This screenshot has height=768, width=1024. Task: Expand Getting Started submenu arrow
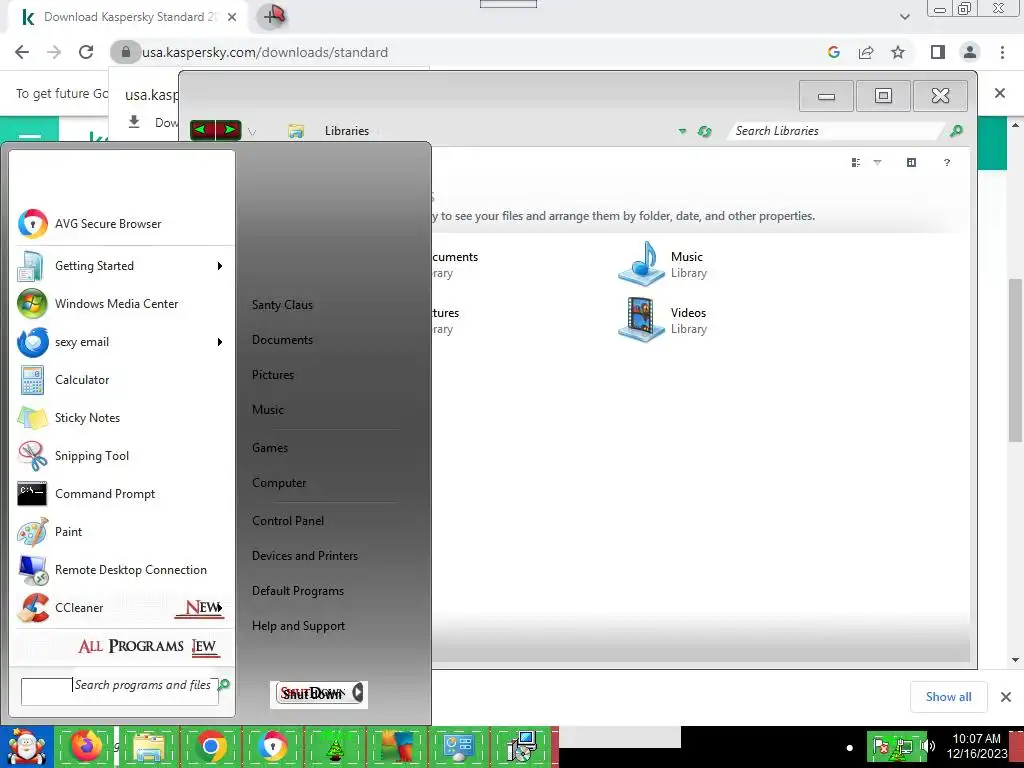(220, 266)
